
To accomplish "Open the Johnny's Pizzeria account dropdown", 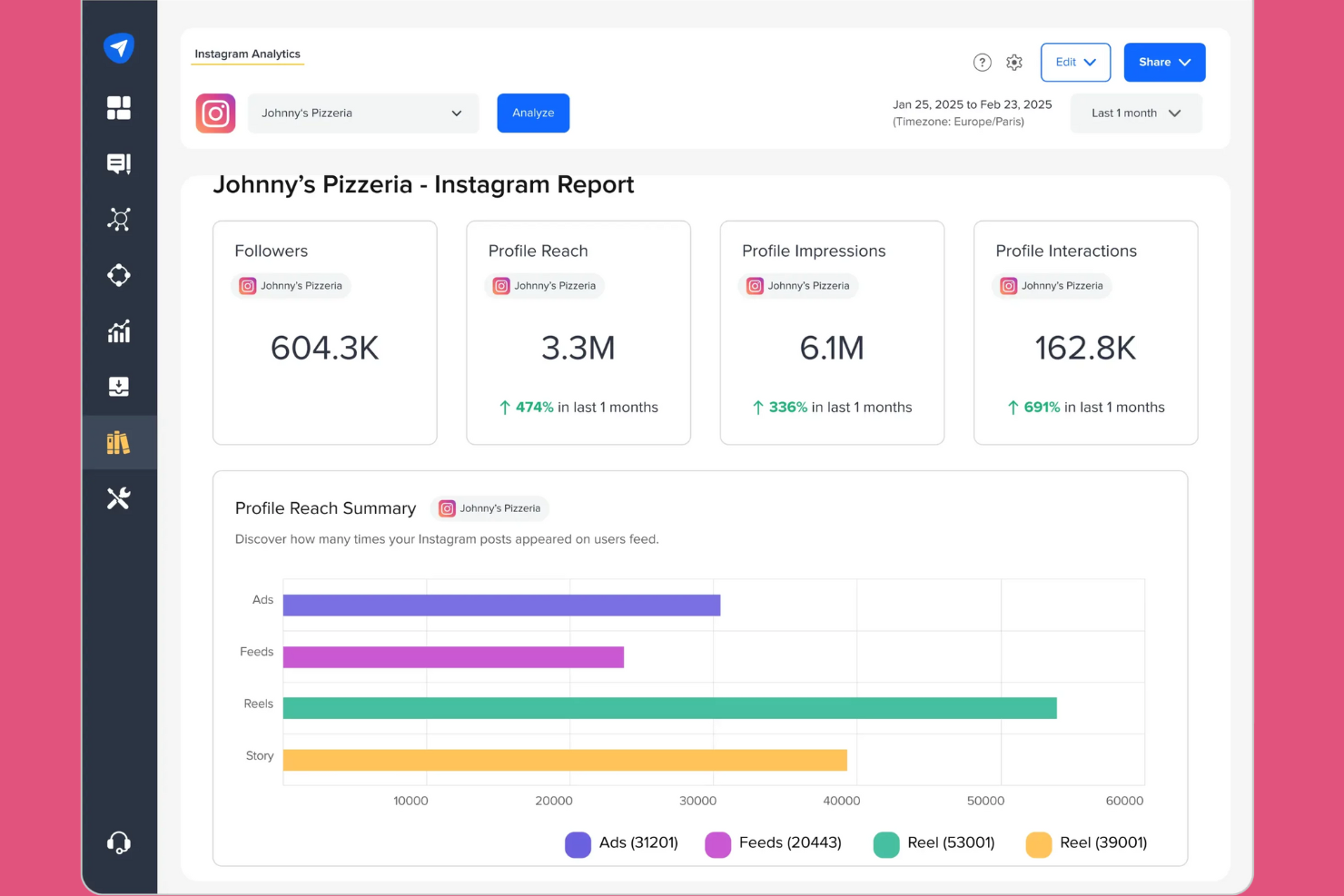I will click(x=362, y=113).
